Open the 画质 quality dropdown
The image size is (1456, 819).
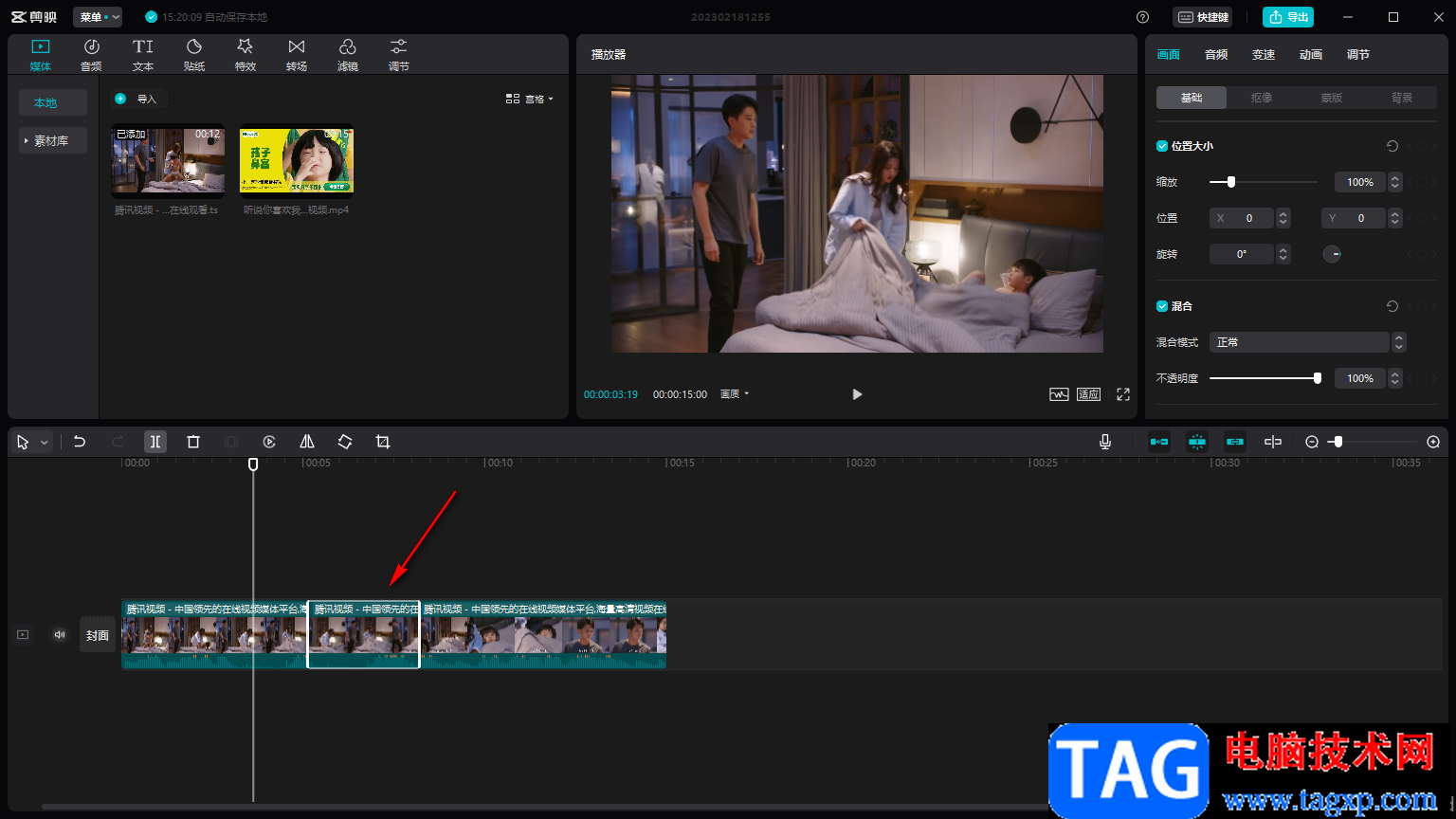[x=735, y=394]
